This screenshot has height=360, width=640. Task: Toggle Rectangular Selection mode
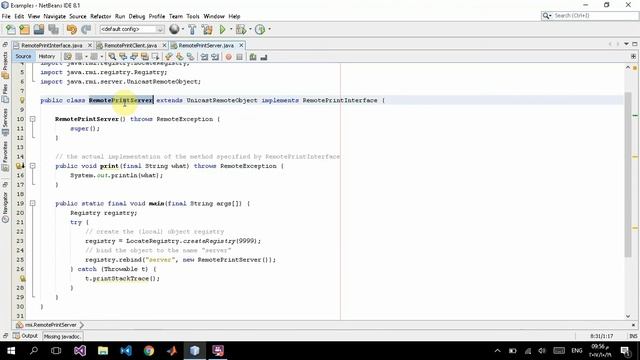pos(156,57)
